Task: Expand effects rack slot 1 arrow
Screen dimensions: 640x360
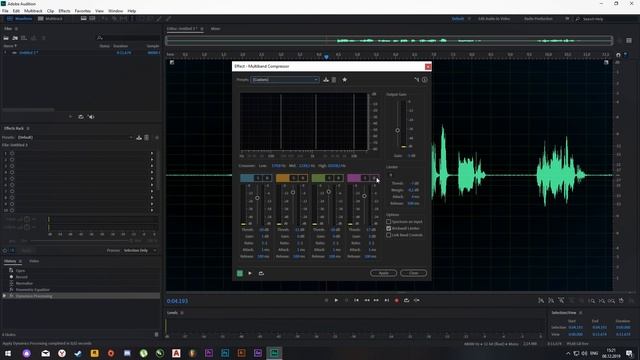Action: pyautogui.click(x=152, y=153)
